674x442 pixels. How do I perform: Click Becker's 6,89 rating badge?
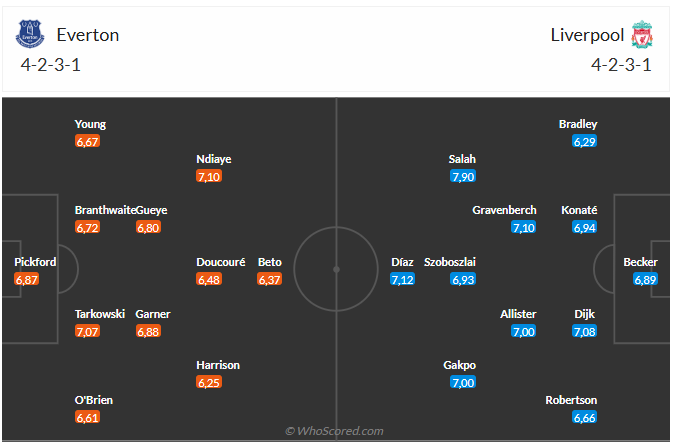tap(645, 279)
